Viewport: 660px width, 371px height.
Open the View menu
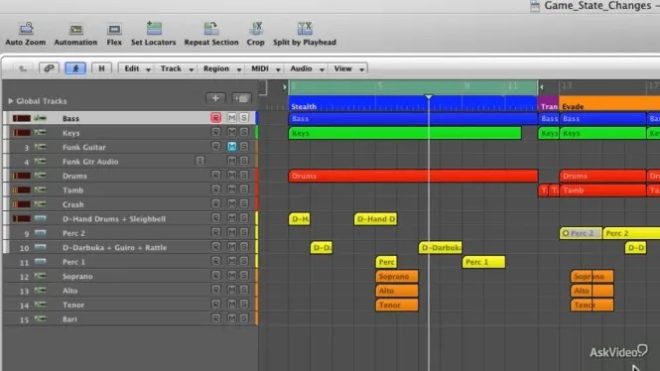(349, 69)
